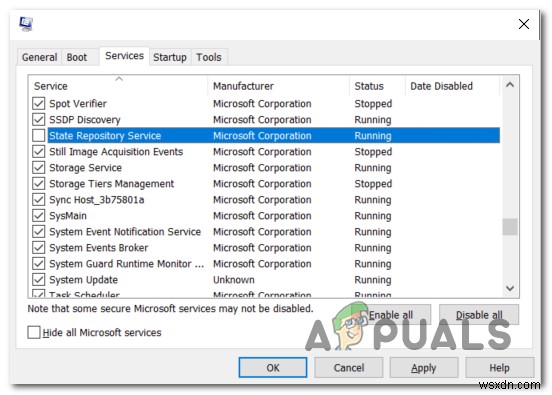Open the Tools tab
This screenshot has height=395, width=552.
coord(209,57)
